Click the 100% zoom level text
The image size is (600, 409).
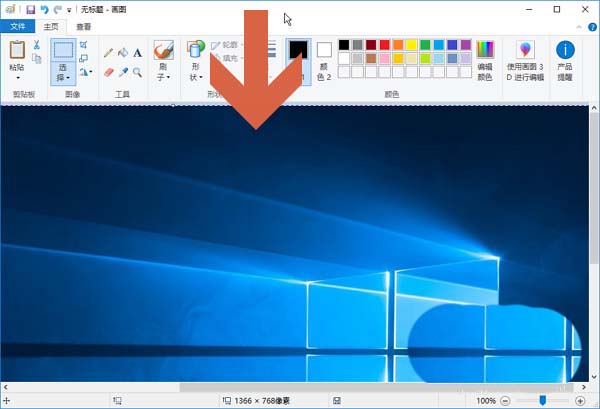tap(486, 401)
